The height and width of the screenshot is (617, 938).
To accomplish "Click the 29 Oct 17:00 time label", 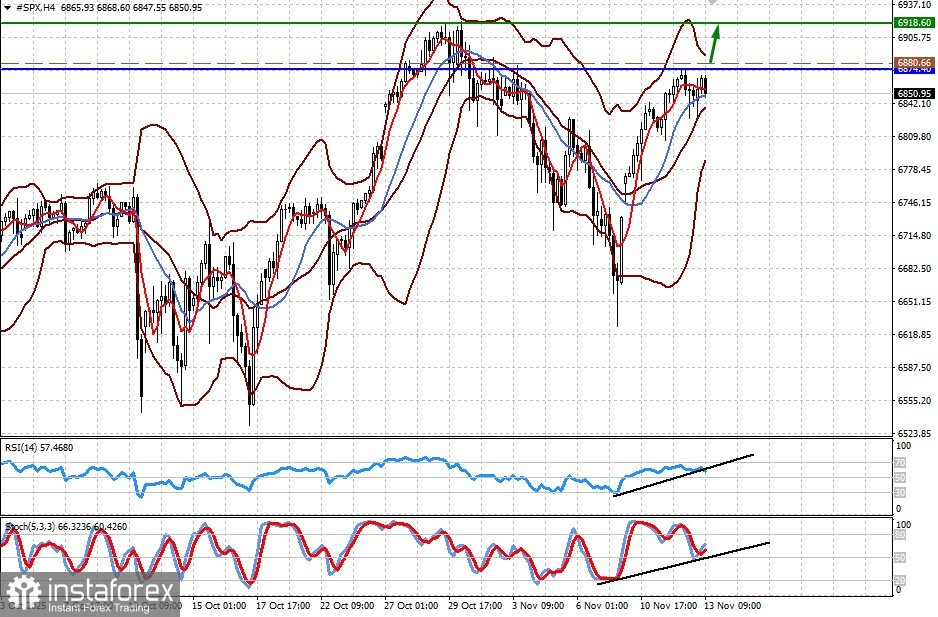I will (475, 606).
